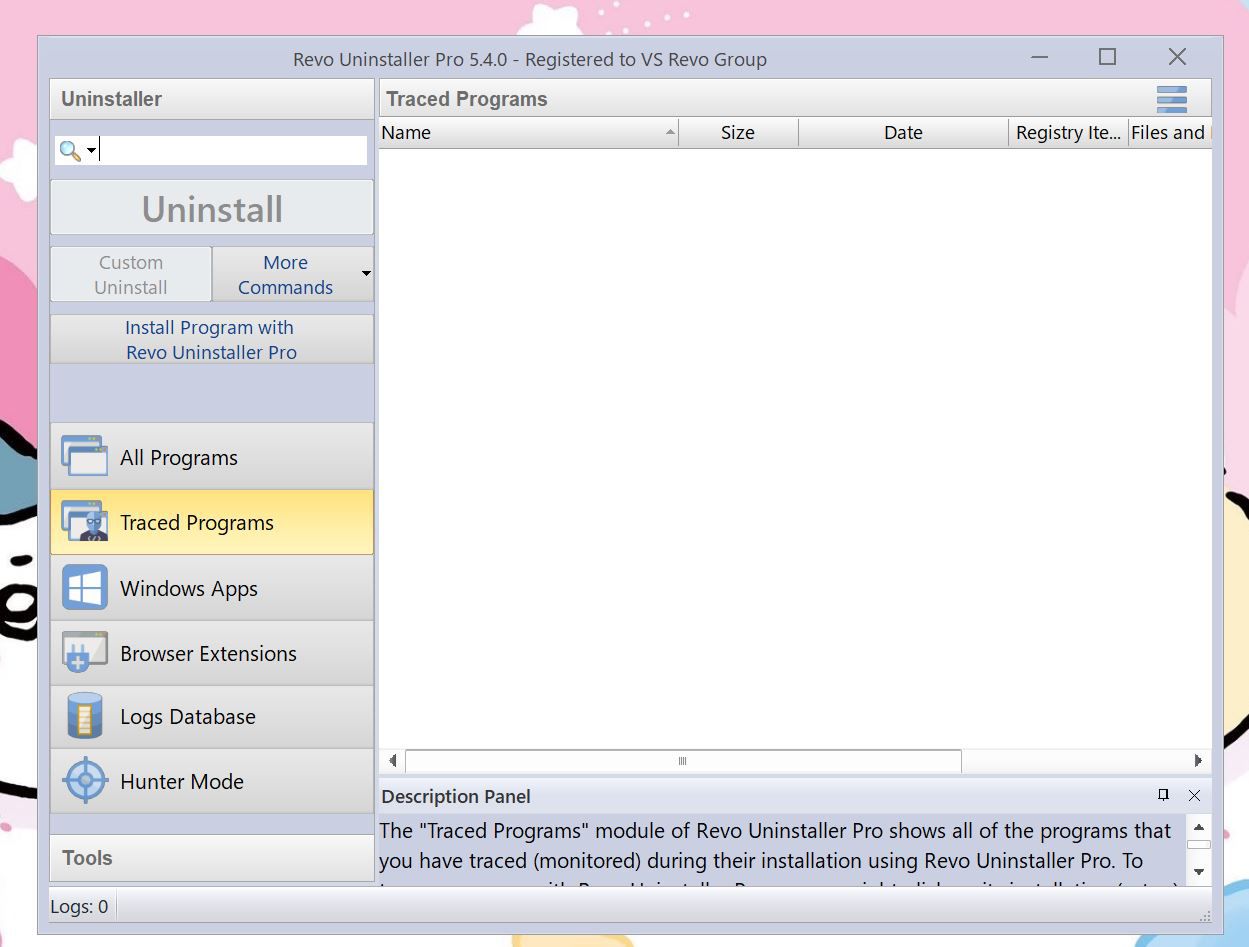
Task: Close the Description Panel
Action: 1194,795
